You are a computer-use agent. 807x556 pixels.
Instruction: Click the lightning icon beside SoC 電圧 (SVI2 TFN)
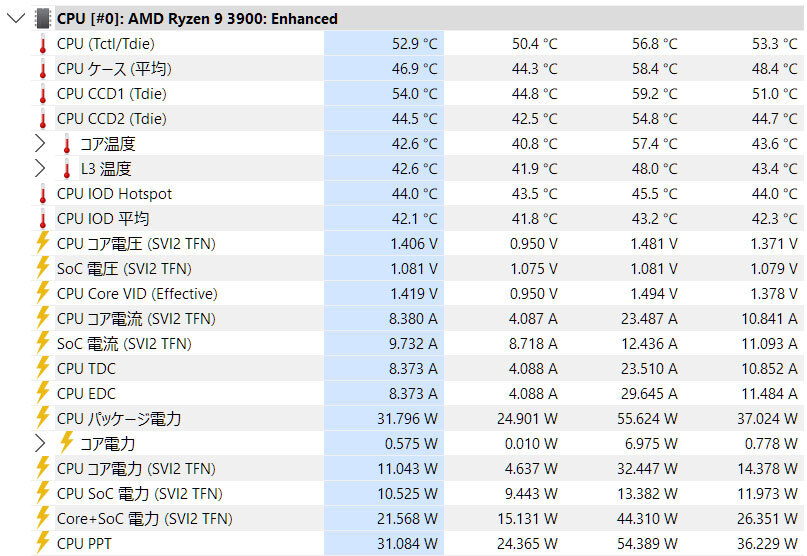pos(43,267)
